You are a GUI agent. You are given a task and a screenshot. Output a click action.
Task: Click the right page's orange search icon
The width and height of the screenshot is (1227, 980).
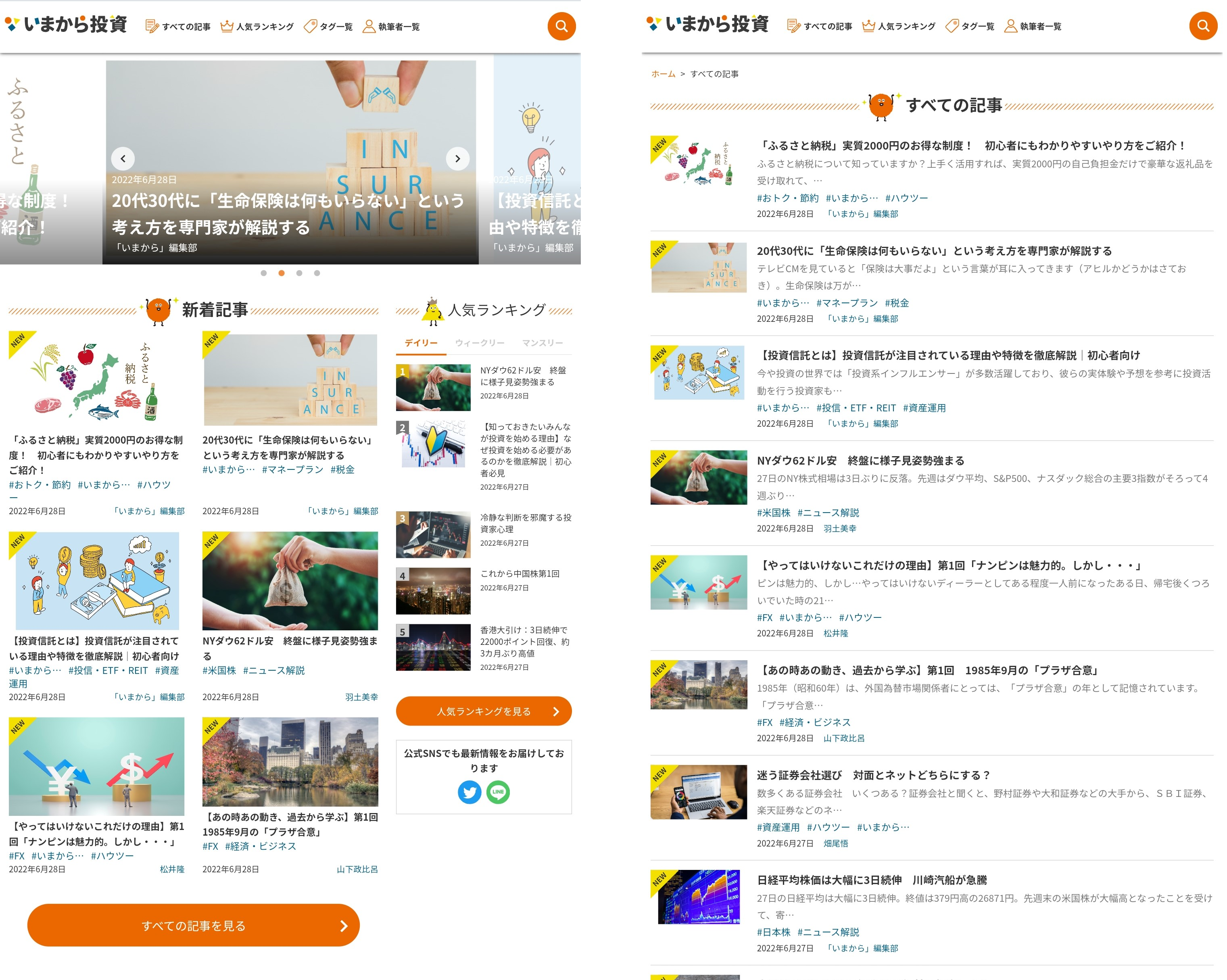point(1202,26)
